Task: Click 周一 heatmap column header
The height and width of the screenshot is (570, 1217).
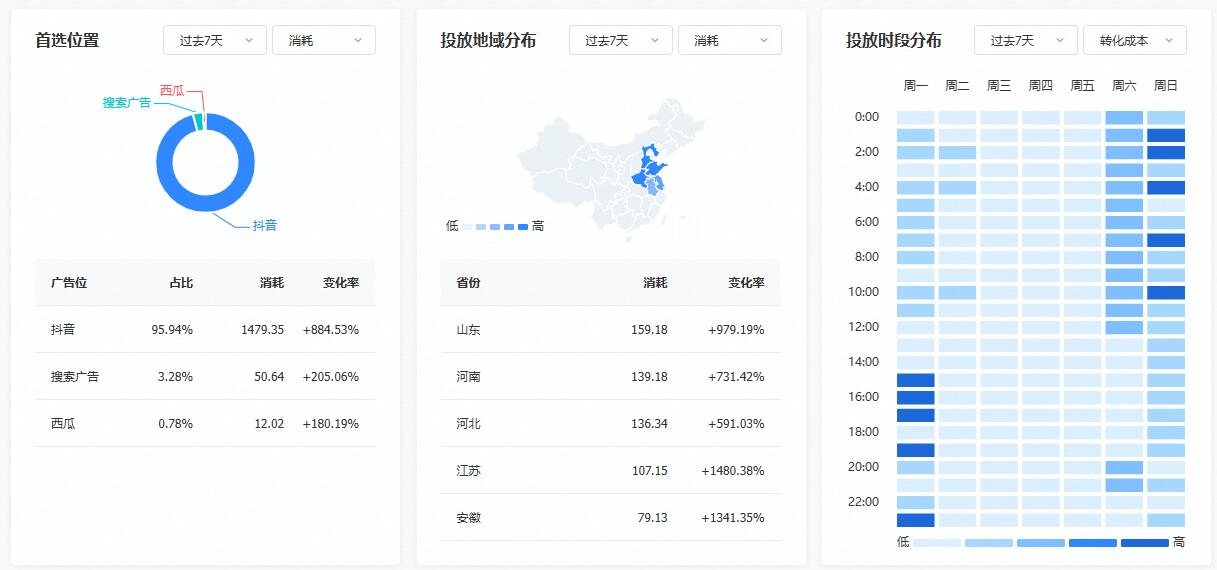Action: [x=916, y=86]
